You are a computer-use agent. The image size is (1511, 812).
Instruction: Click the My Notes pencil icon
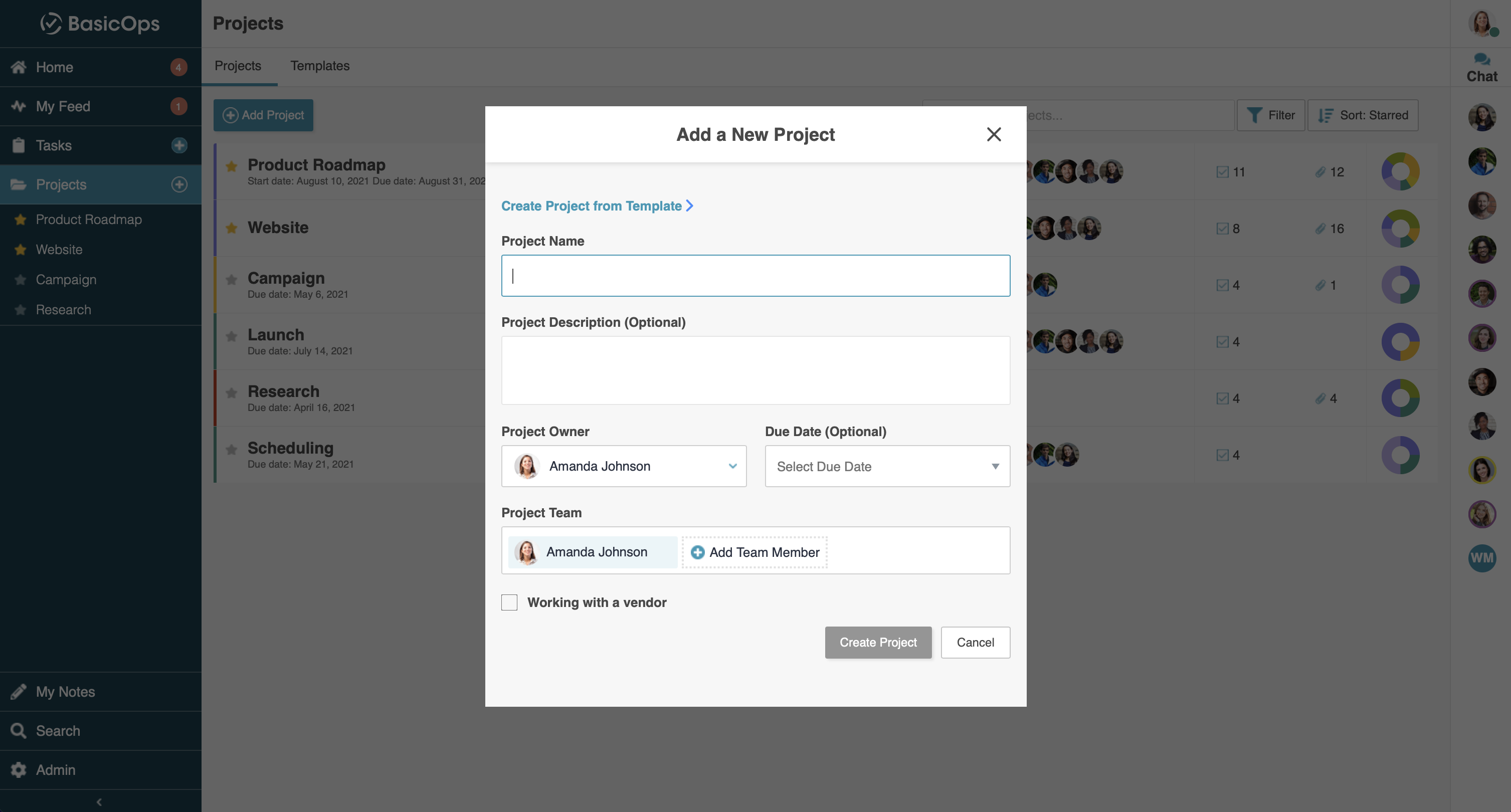(19, 692)
